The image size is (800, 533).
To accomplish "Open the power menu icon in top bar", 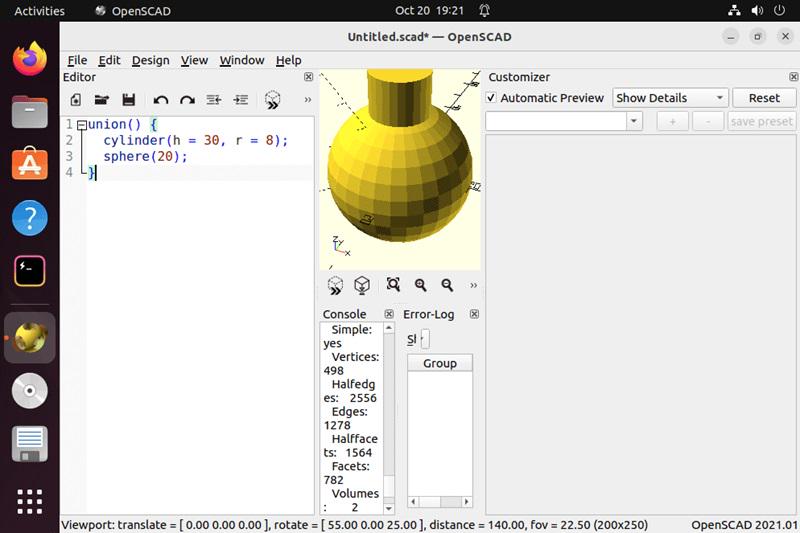I will click(x=779, y=10).
